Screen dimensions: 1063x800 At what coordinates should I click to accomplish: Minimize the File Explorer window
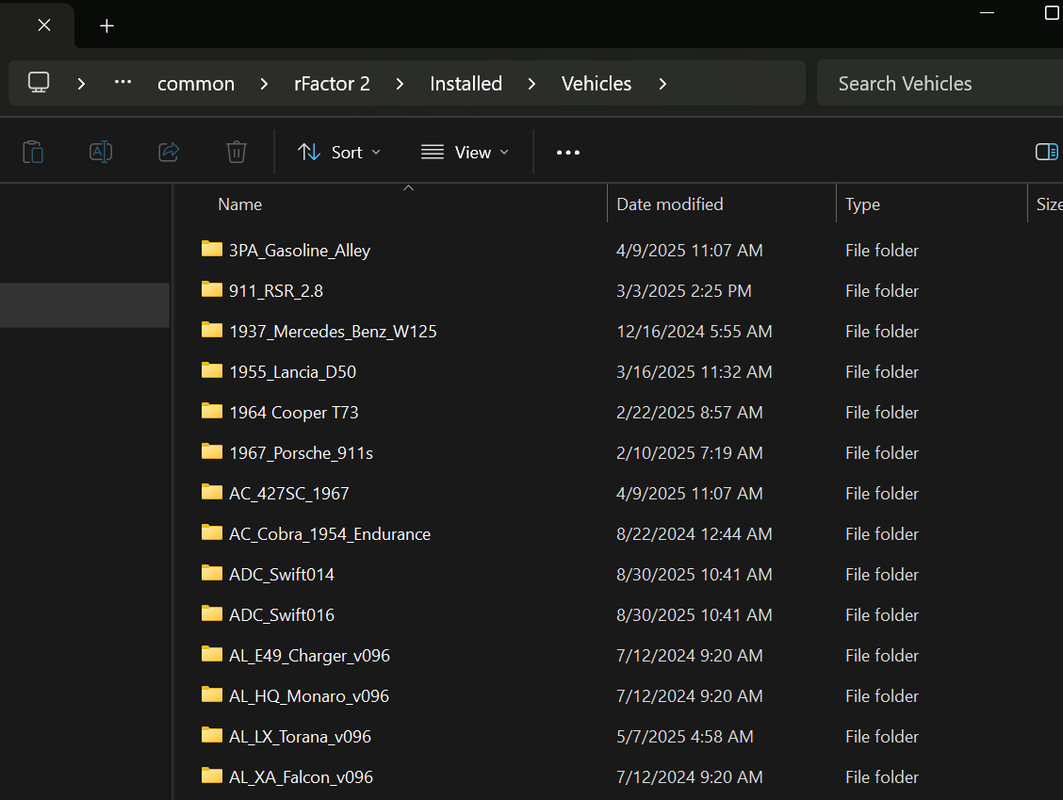987,13
